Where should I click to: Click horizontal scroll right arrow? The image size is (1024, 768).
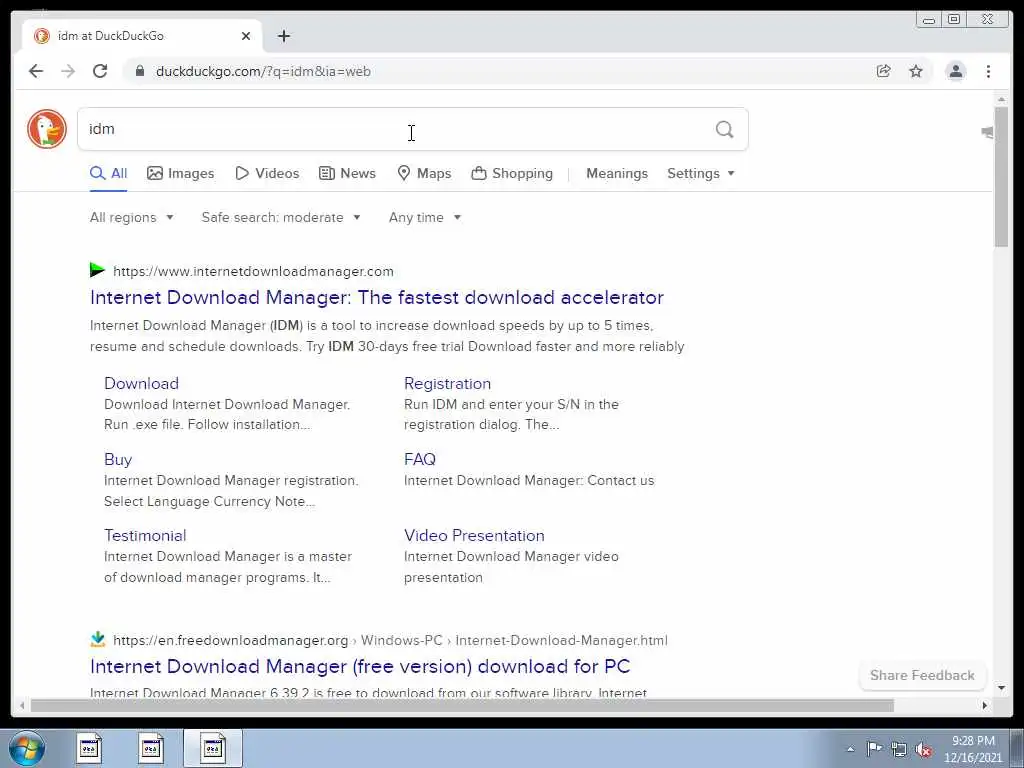(x=985, y=705)
